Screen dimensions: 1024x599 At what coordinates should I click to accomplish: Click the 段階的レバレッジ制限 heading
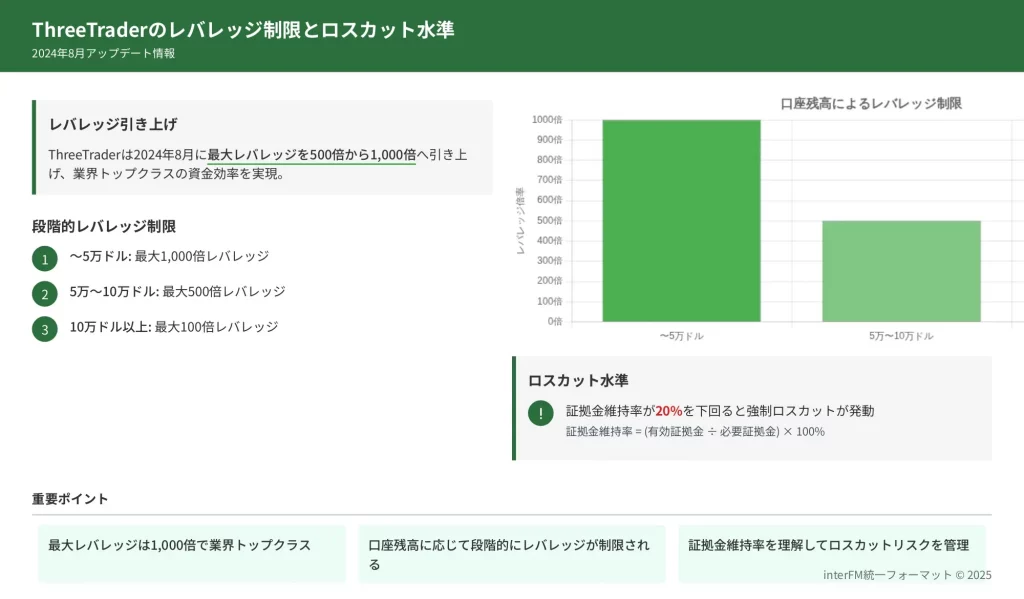click(x=104, y=226)
